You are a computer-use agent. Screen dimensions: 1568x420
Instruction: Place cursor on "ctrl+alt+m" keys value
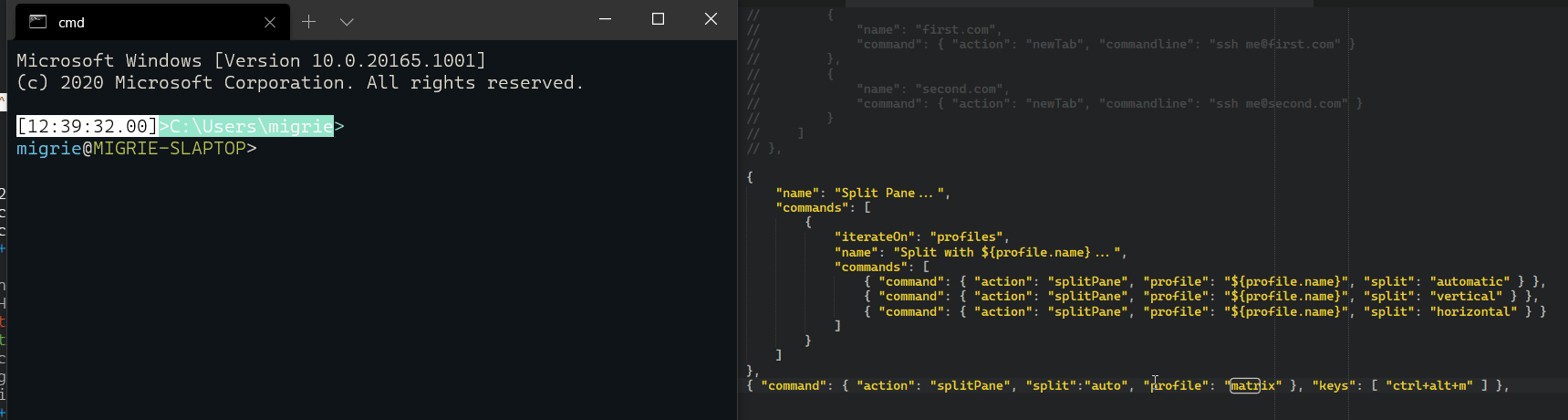pyautogui.click(x=1428, y=385)
